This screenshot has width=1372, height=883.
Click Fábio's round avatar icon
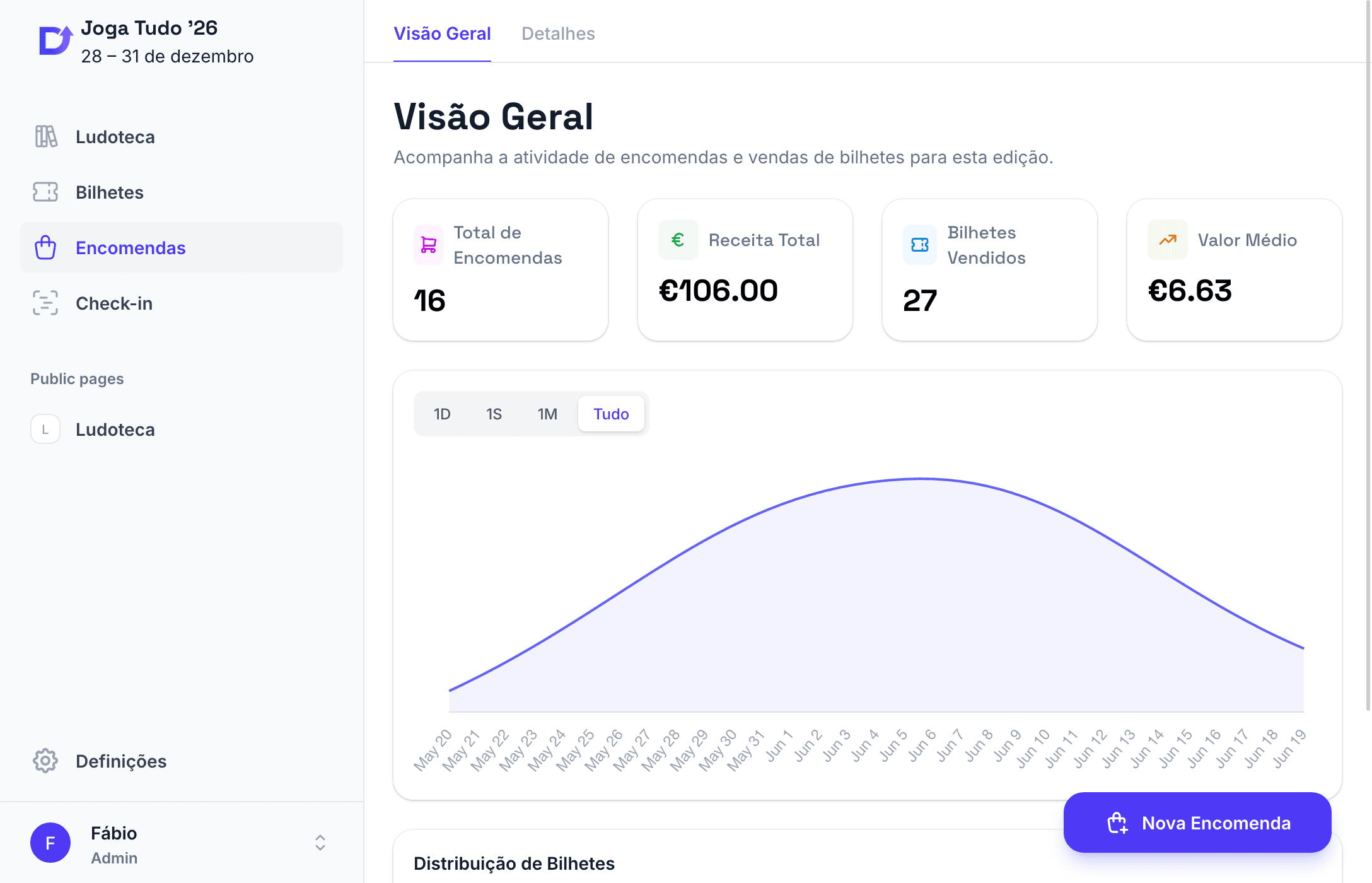pyautogui.click(x=50, y=843)
